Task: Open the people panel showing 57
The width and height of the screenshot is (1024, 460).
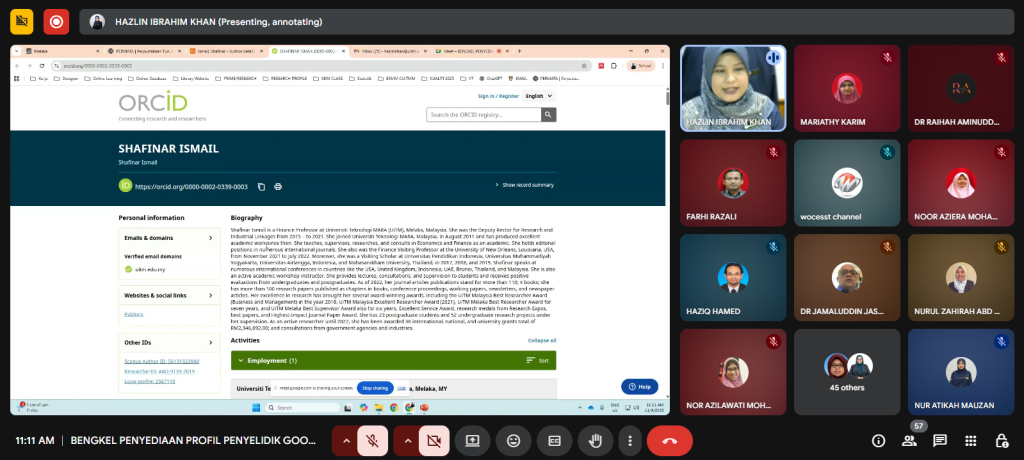Action: tap(909, 440)
